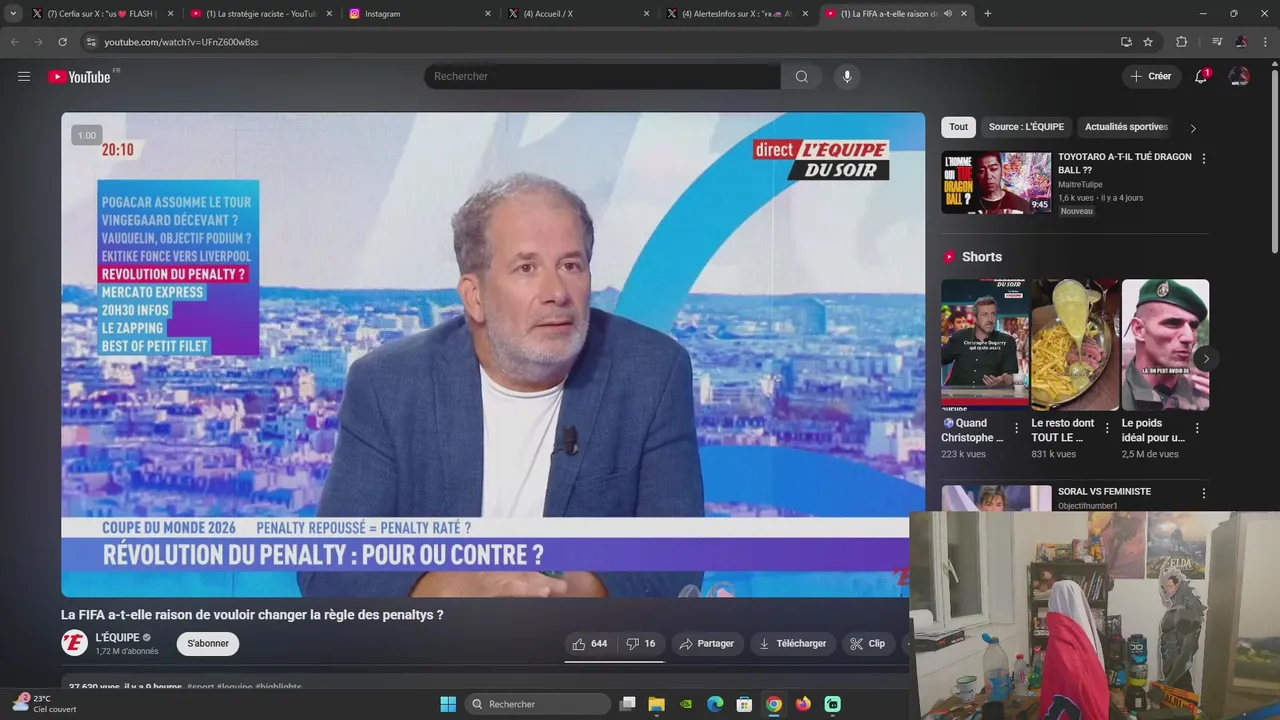1280x720 pixels.
Task: Switch to the Instagram tab
Action: [x=419, y=14]
